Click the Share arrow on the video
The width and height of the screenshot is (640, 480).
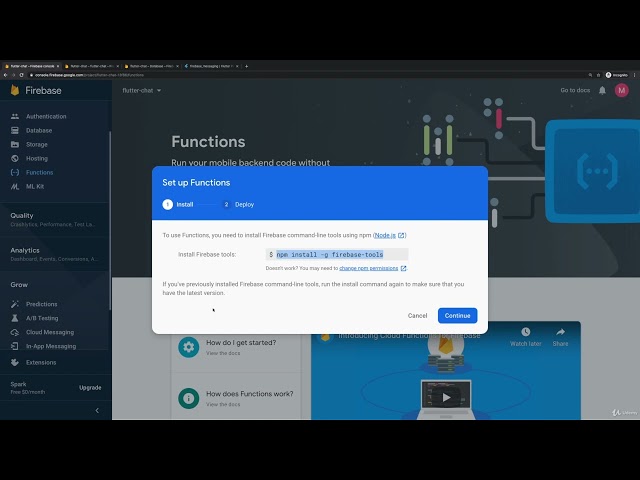(x=560, y=332)
